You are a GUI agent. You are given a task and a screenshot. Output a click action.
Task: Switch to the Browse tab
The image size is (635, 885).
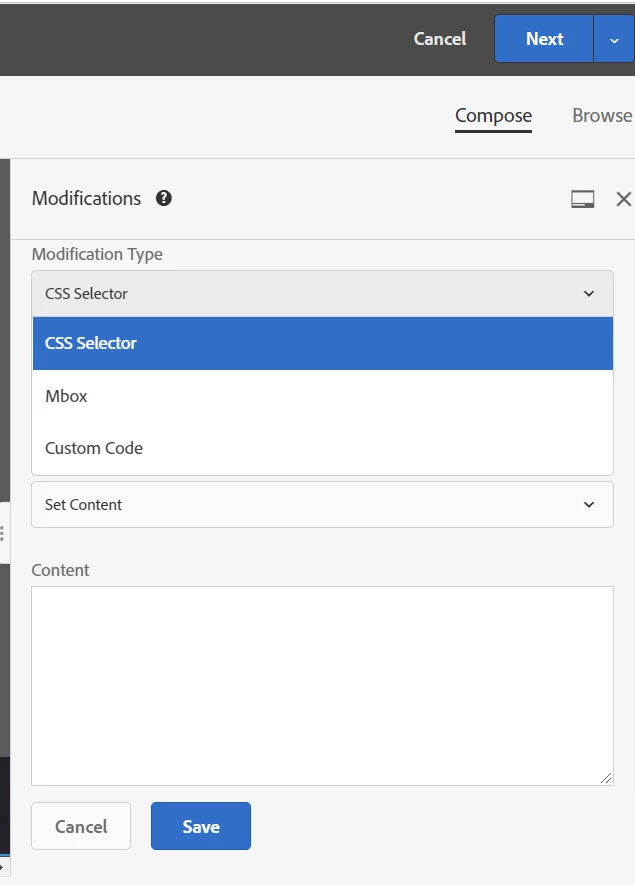tap(602, 116)
